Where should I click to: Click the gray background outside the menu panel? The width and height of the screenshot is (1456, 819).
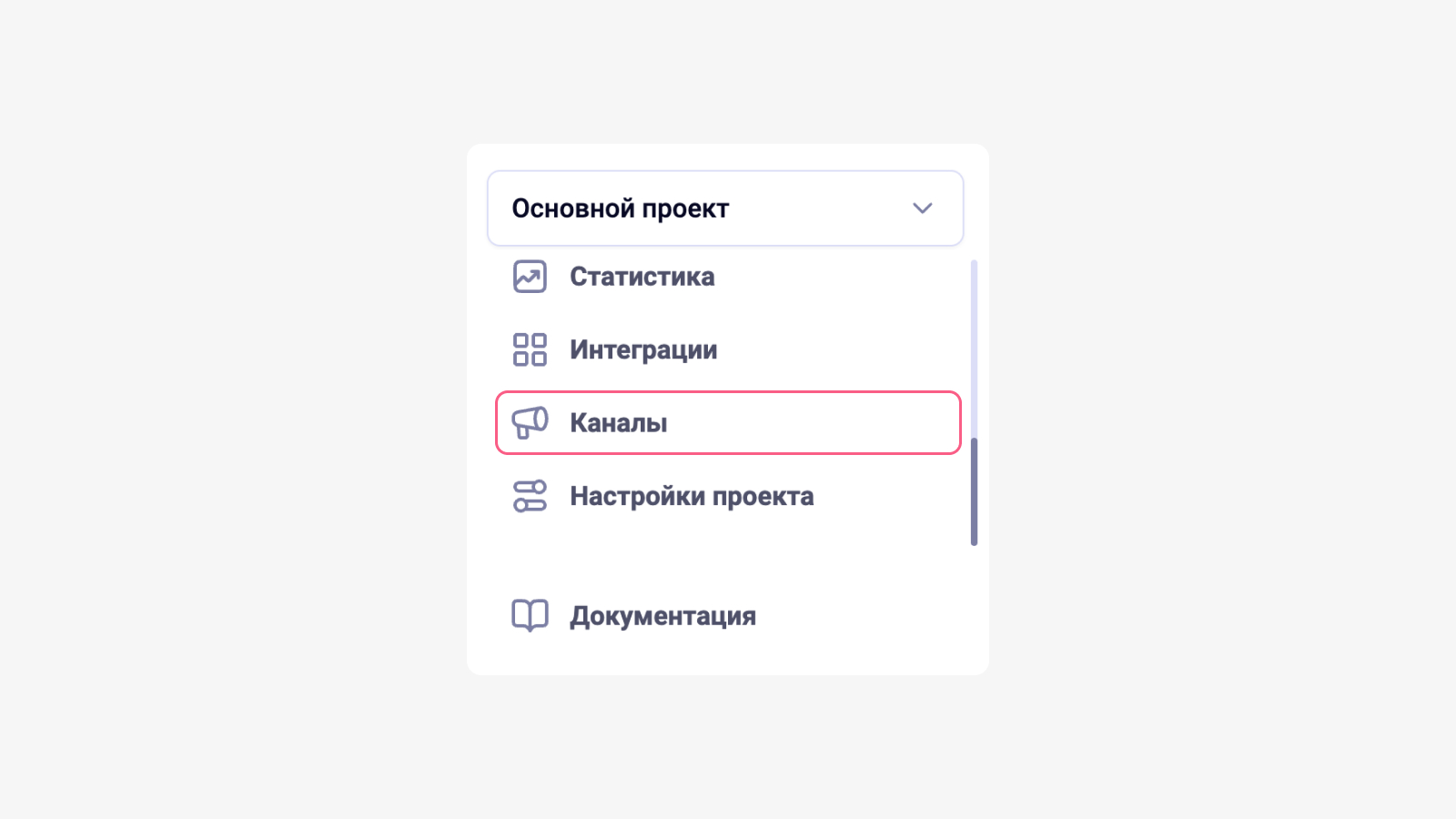click(227, 409)
